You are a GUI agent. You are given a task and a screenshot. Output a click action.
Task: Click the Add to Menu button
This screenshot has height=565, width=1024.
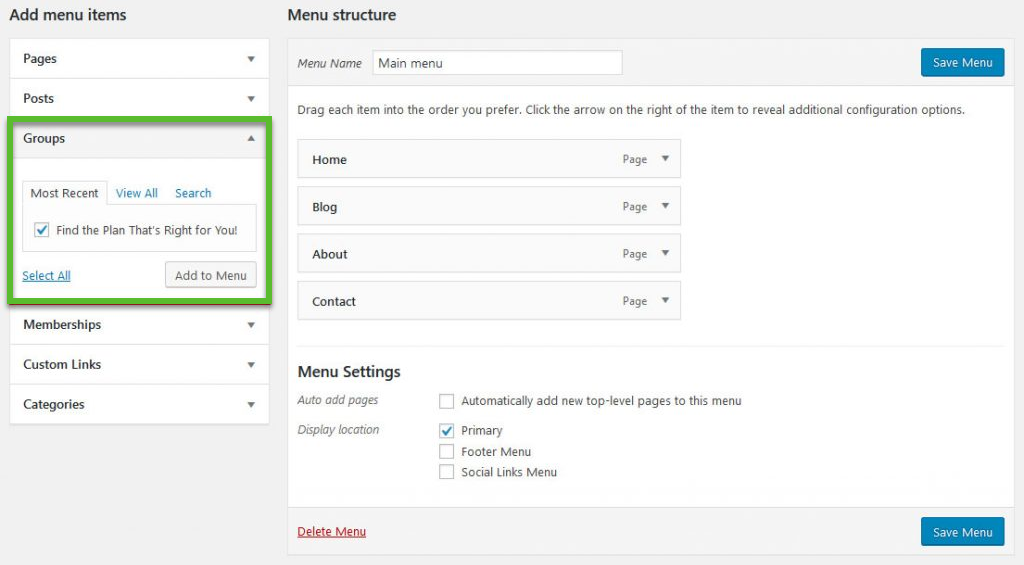210,275
